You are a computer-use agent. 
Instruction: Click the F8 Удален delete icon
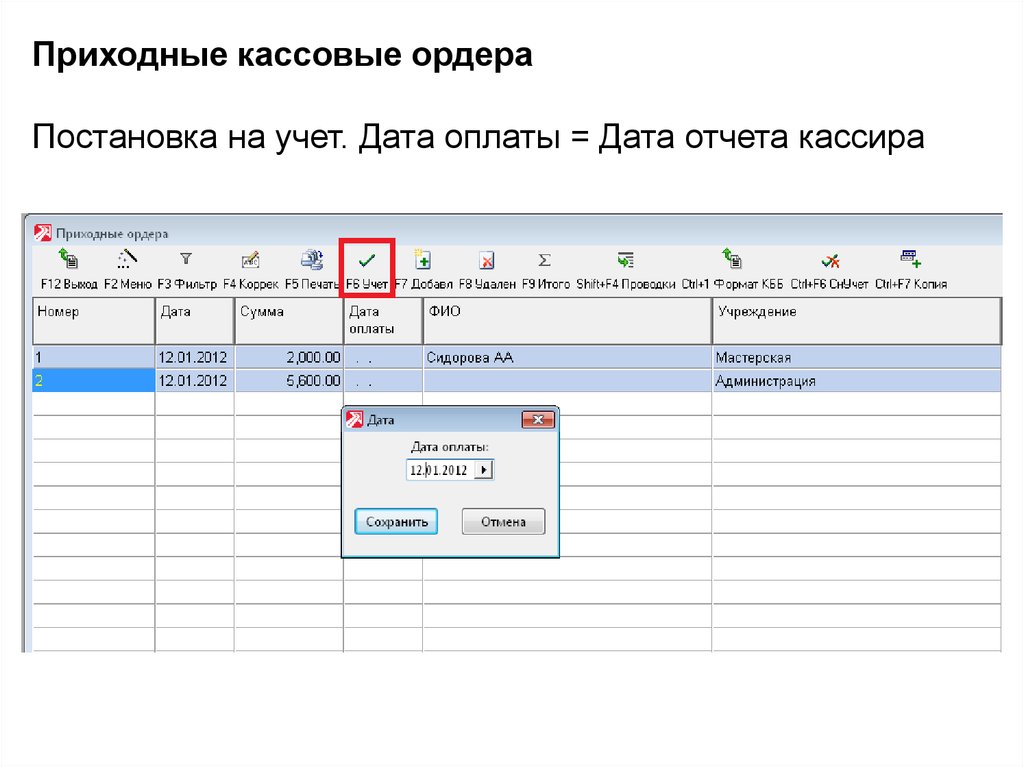pyautogui.click(x=487, y=261)
